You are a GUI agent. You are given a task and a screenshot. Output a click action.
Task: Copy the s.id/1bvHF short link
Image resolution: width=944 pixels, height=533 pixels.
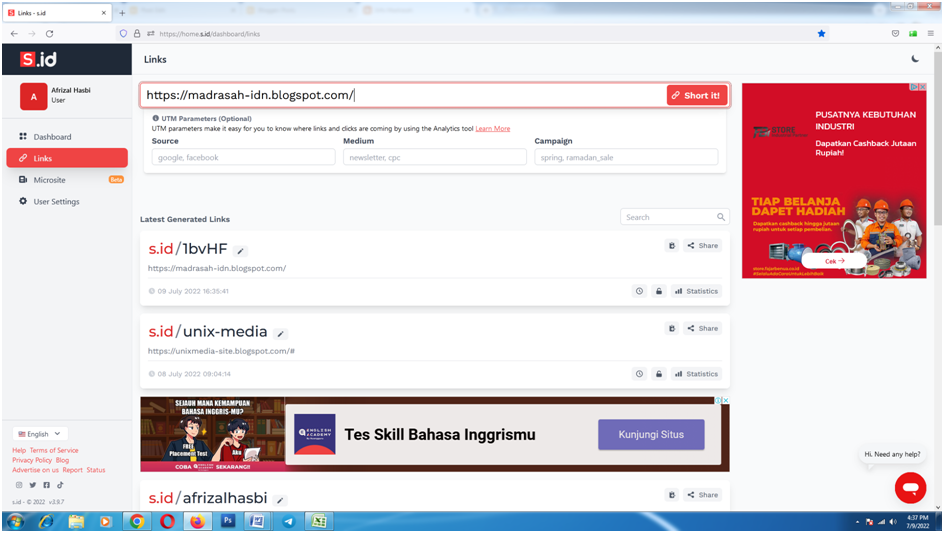point(672,246)
